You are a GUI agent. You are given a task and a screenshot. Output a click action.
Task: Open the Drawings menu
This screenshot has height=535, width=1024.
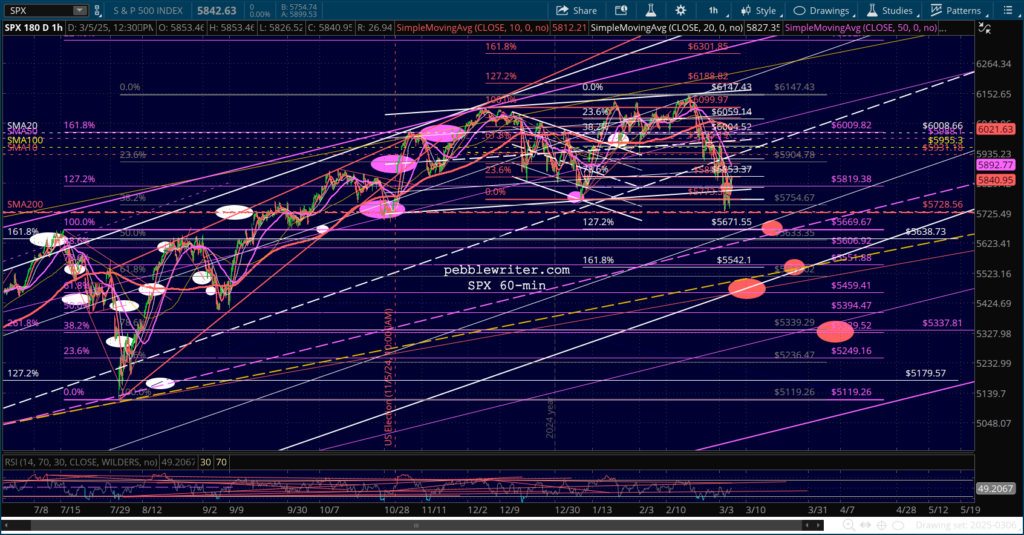coord(823,10)
